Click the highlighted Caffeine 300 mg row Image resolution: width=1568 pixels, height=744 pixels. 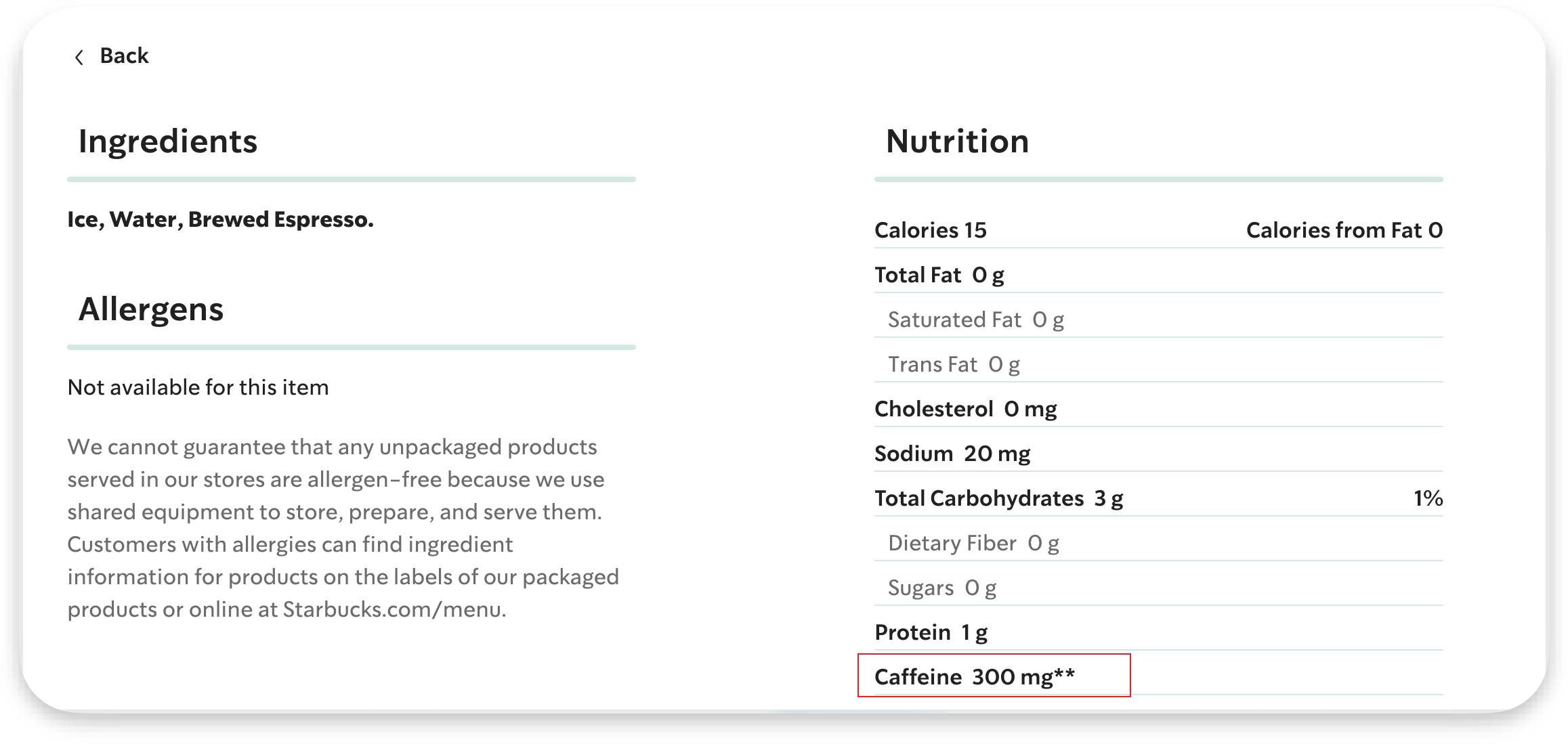point(974,676)
